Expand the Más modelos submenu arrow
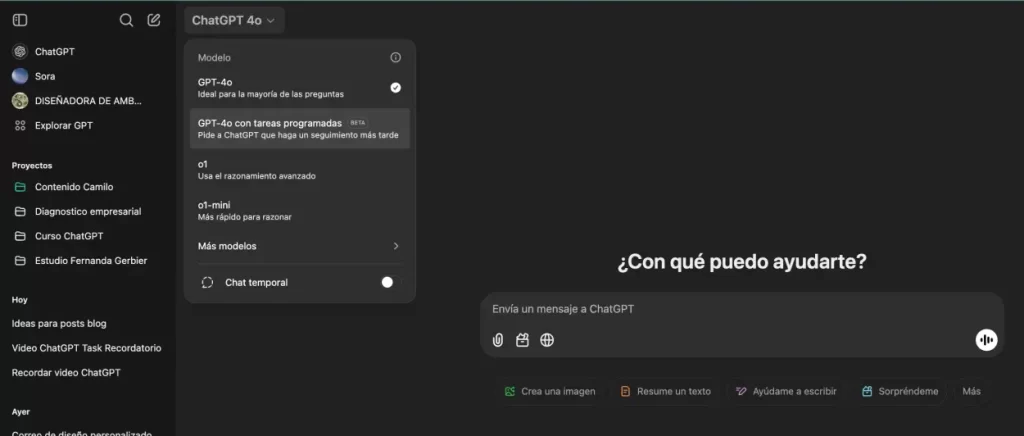Viewport: 1024px width, 436px height. click(396, 246)
